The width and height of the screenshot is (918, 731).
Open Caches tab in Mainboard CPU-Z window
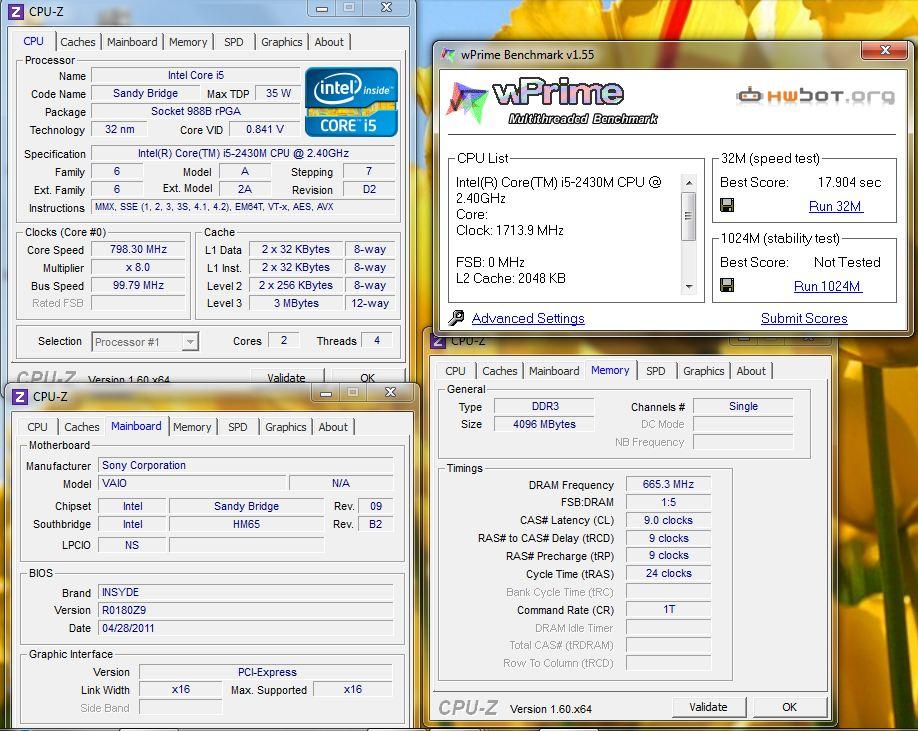pyautogui.click(x=81, y=427)
